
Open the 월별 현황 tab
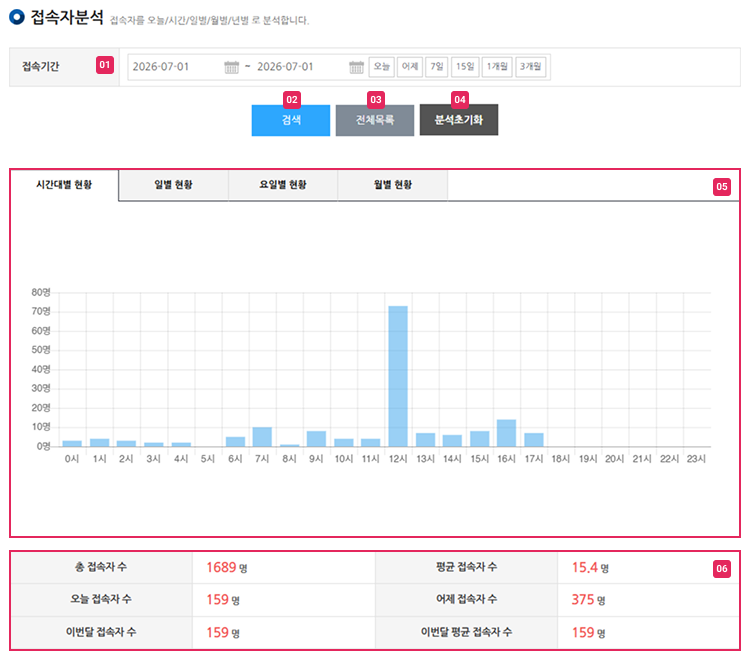click(x=393, y=185)
